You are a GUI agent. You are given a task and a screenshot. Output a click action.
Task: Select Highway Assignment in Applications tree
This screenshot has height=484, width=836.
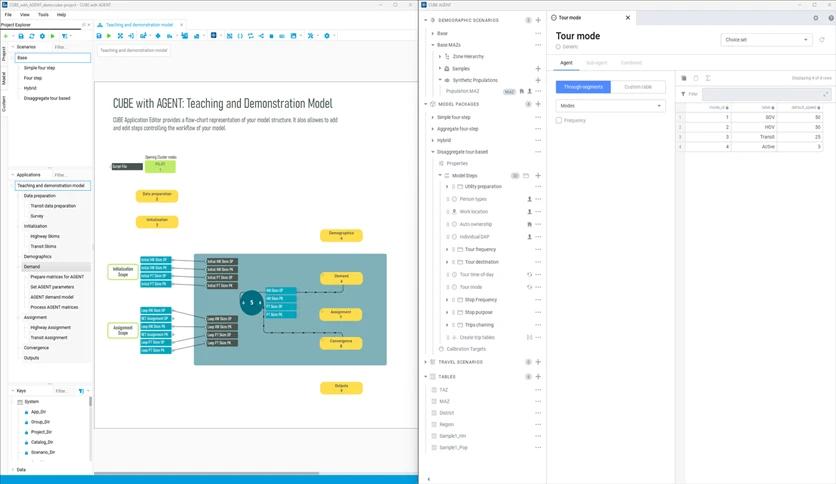(x=50, y=327)
